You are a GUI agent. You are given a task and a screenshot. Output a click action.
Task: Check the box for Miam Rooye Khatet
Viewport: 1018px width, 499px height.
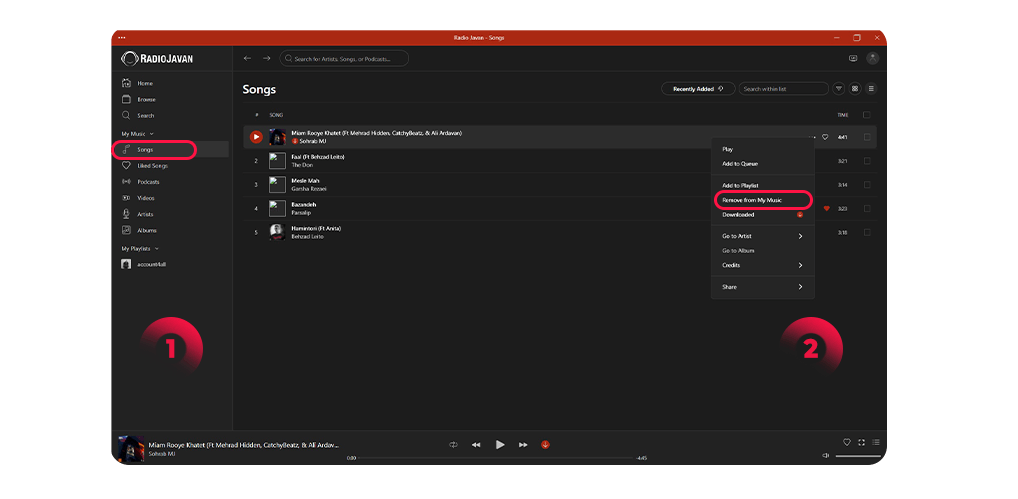pyautogui.click(x=867, y=137)
